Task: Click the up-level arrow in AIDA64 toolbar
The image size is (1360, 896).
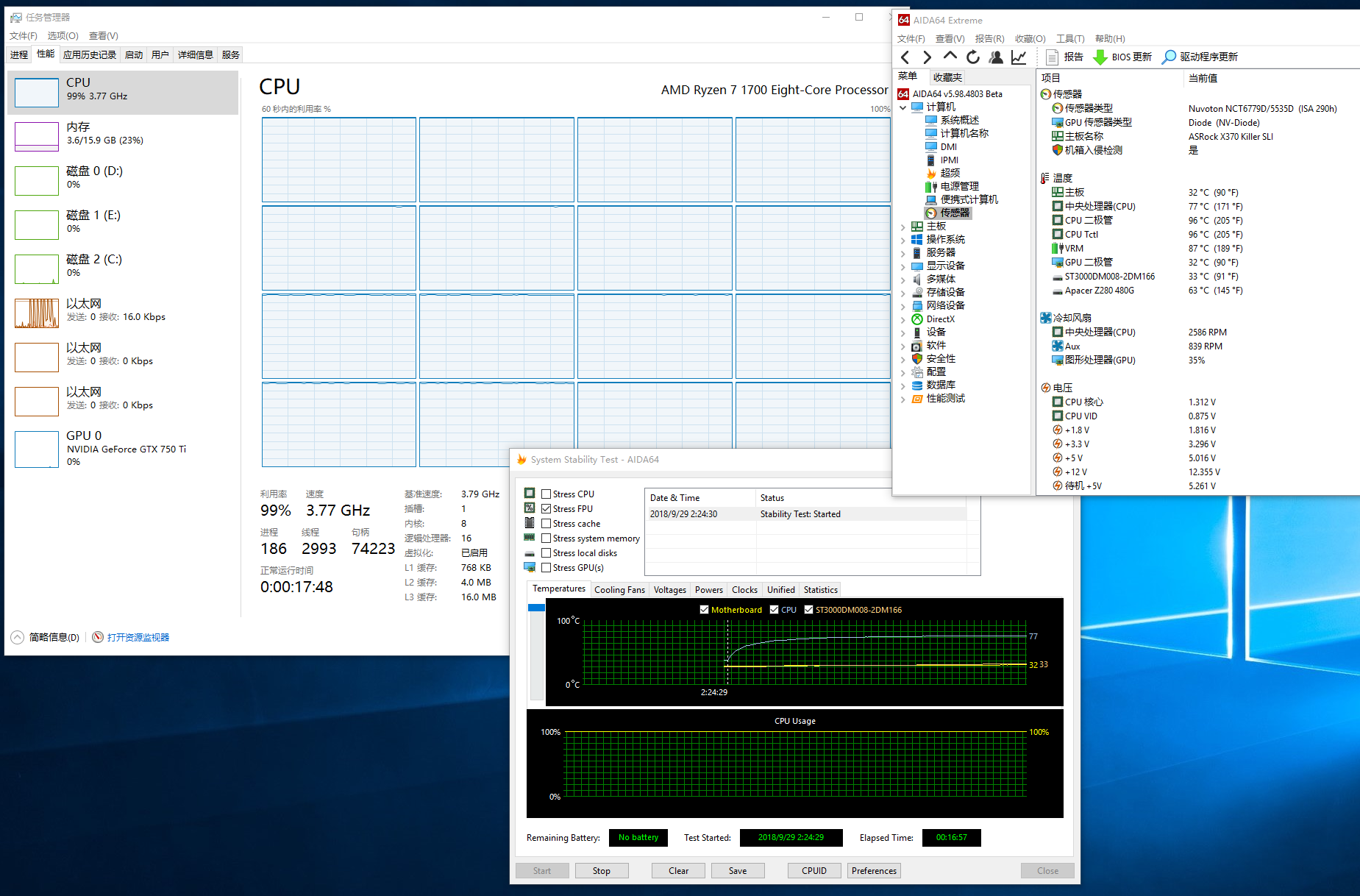Action: (x=950, y=57)
